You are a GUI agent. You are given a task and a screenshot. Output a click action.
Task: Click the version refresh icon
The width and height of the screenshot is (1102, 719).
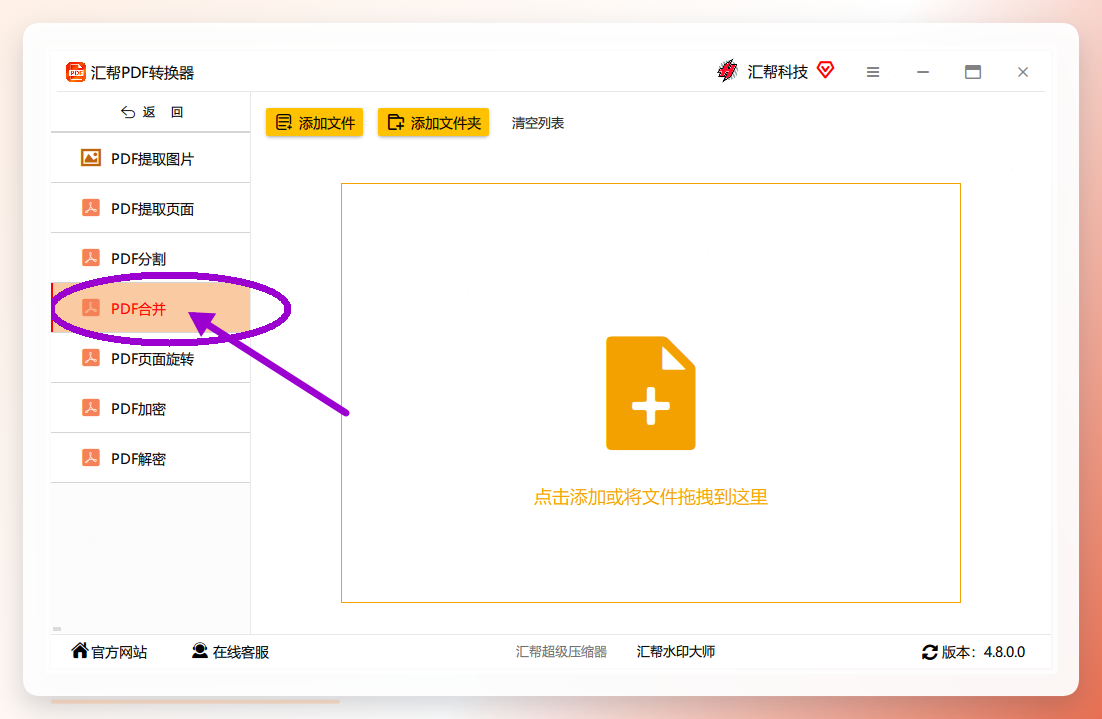(x=929, y=652)
